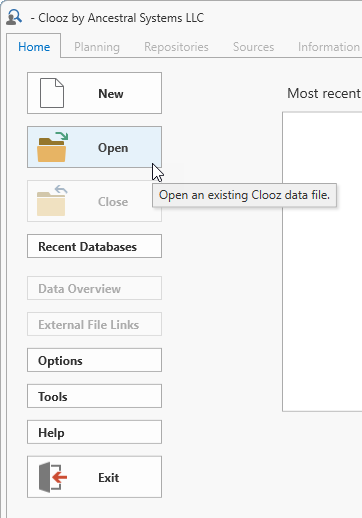Click the Clooz app icon in title bar

coord(14,17)
